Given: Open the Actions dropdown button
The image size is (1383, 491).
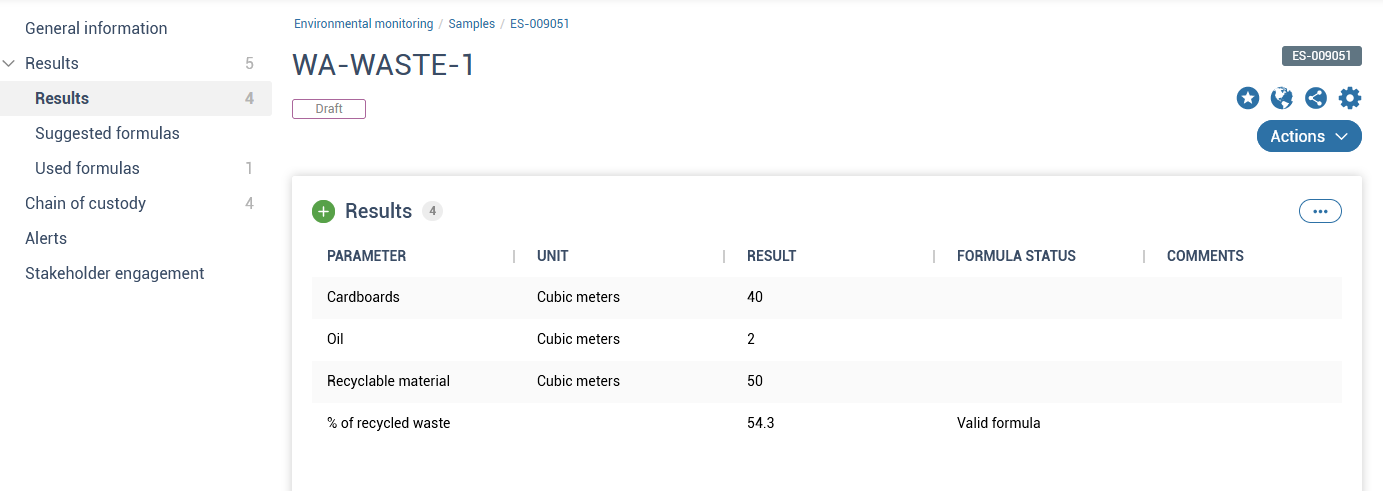Looking at the screenshot, I should pos(1309,136).
